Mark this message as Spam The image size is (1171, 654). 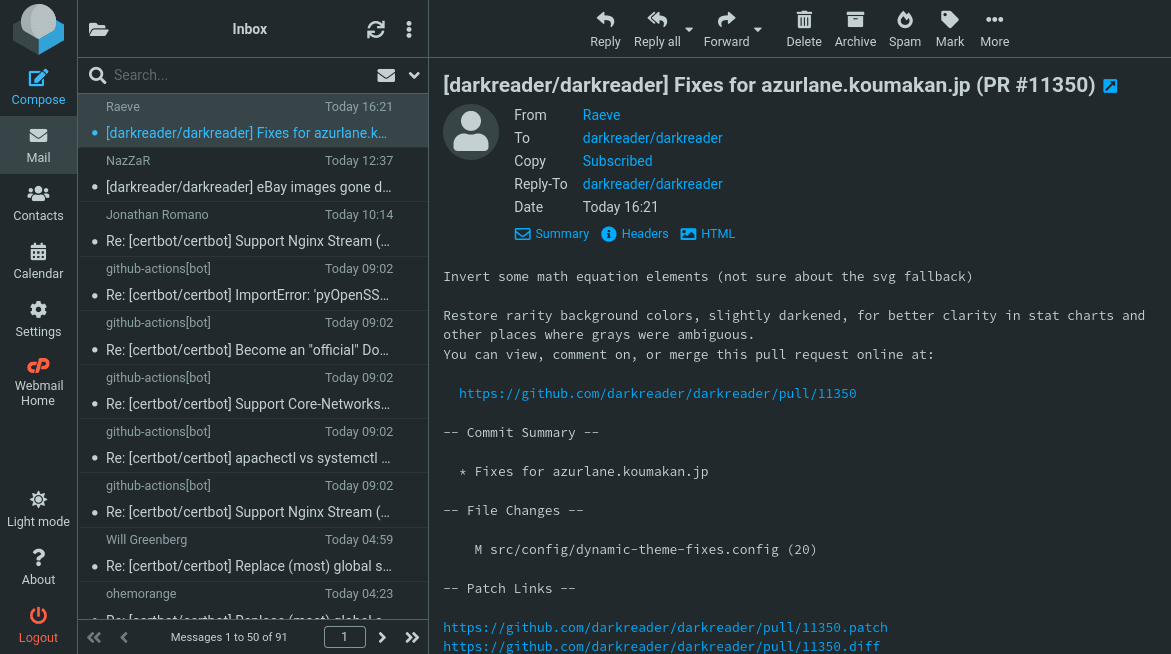tap(904, 29)
